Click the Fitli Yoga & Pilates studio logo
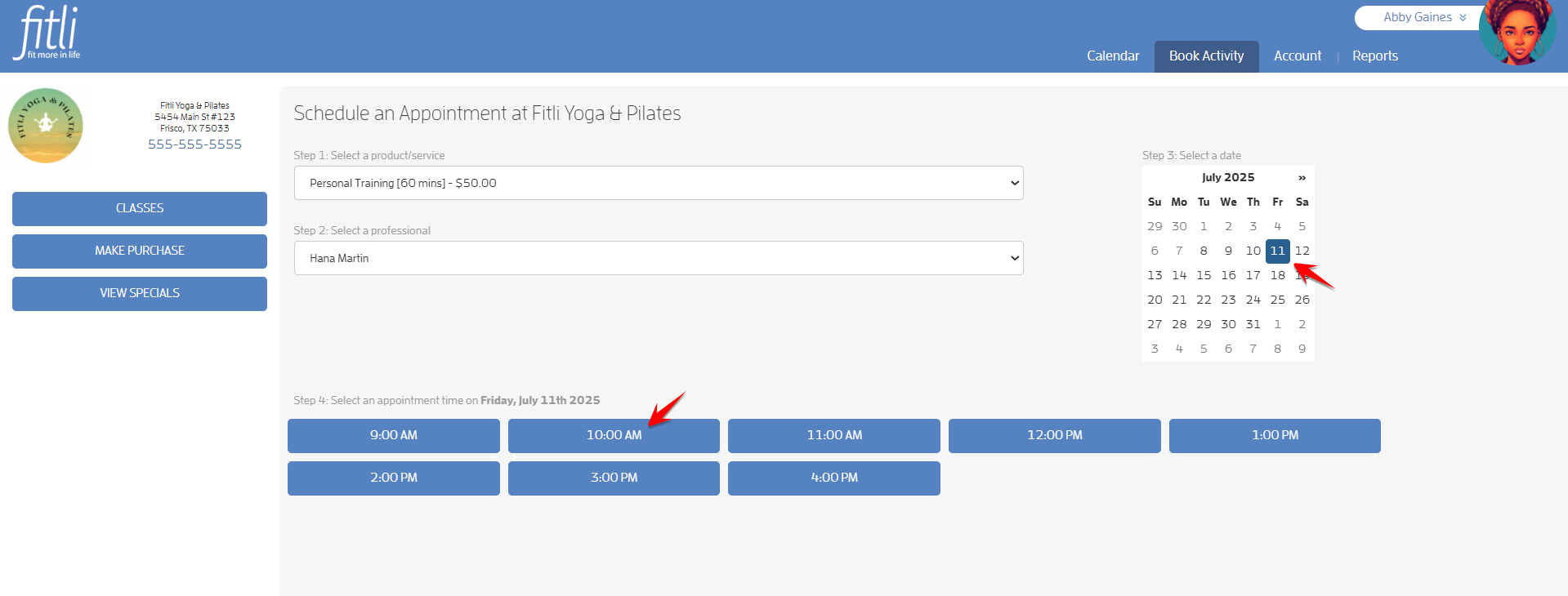1568x596 pixels. [46, 126]
